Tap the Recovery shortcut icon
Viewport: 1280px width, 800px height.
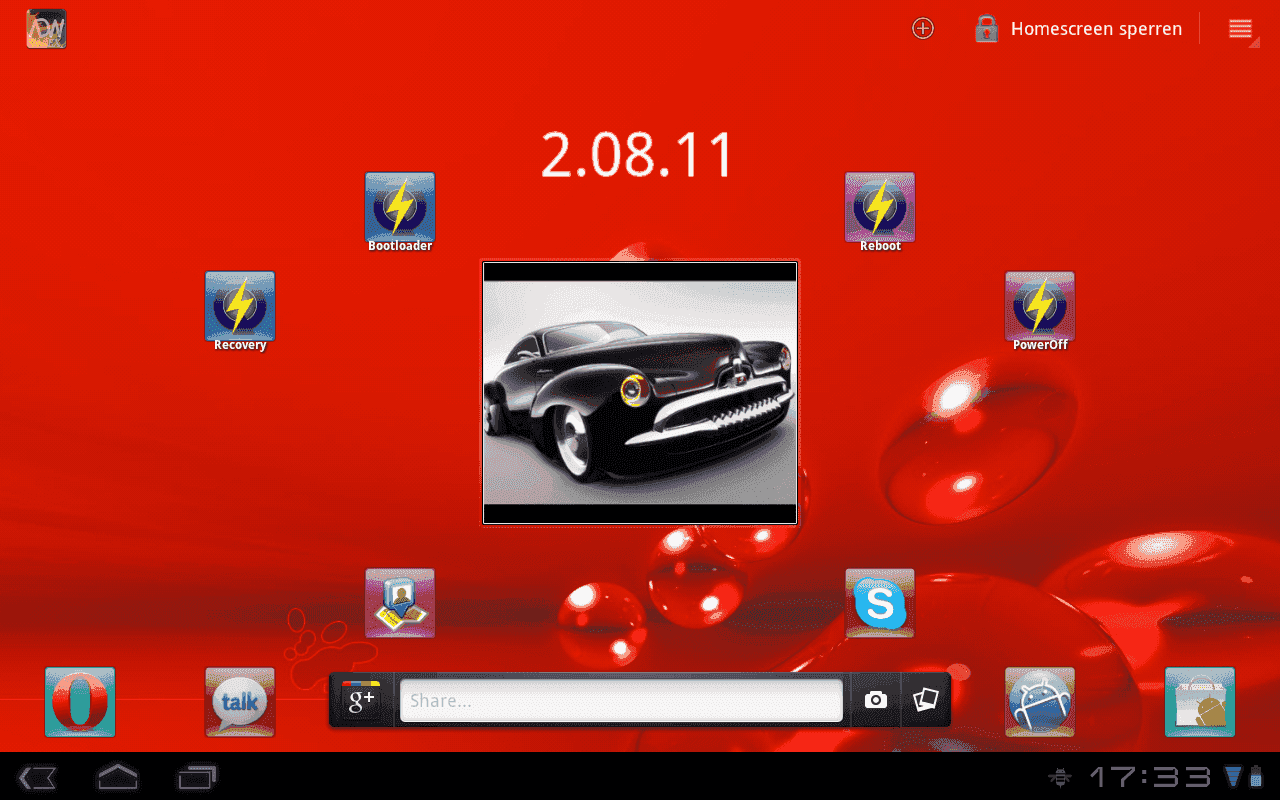240,306
